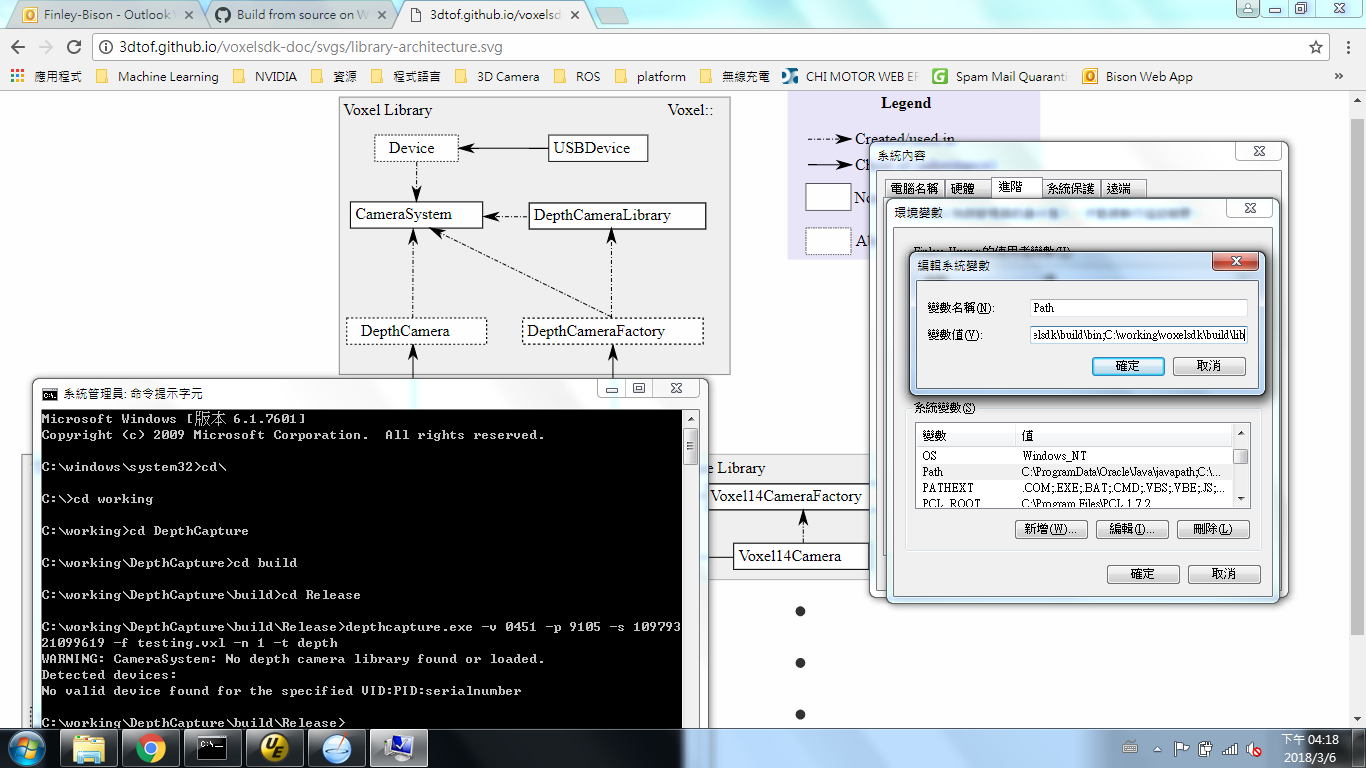Select the 系統保護 tab in the system properties dialog
The height and width of the screenshot is (768, 1366).
pyautogui.click(x=1070, y=188)
